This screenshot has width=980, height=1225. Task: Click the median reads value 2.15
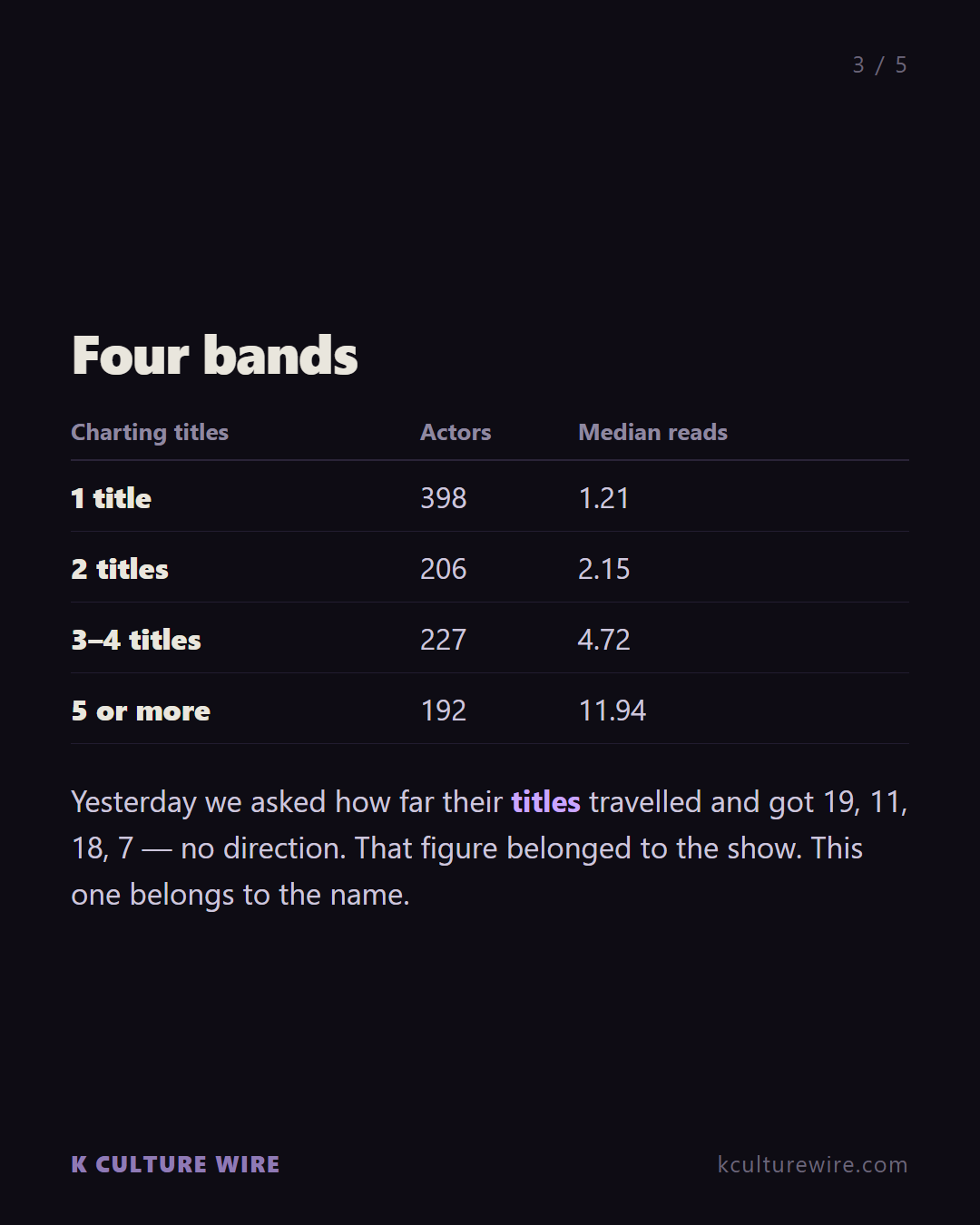click(603, 569)
